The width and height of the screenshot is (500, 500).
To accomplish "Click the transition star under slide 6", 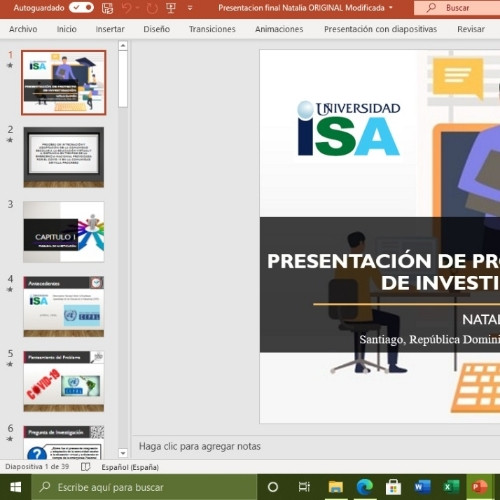I will click(x=10, y=439).
